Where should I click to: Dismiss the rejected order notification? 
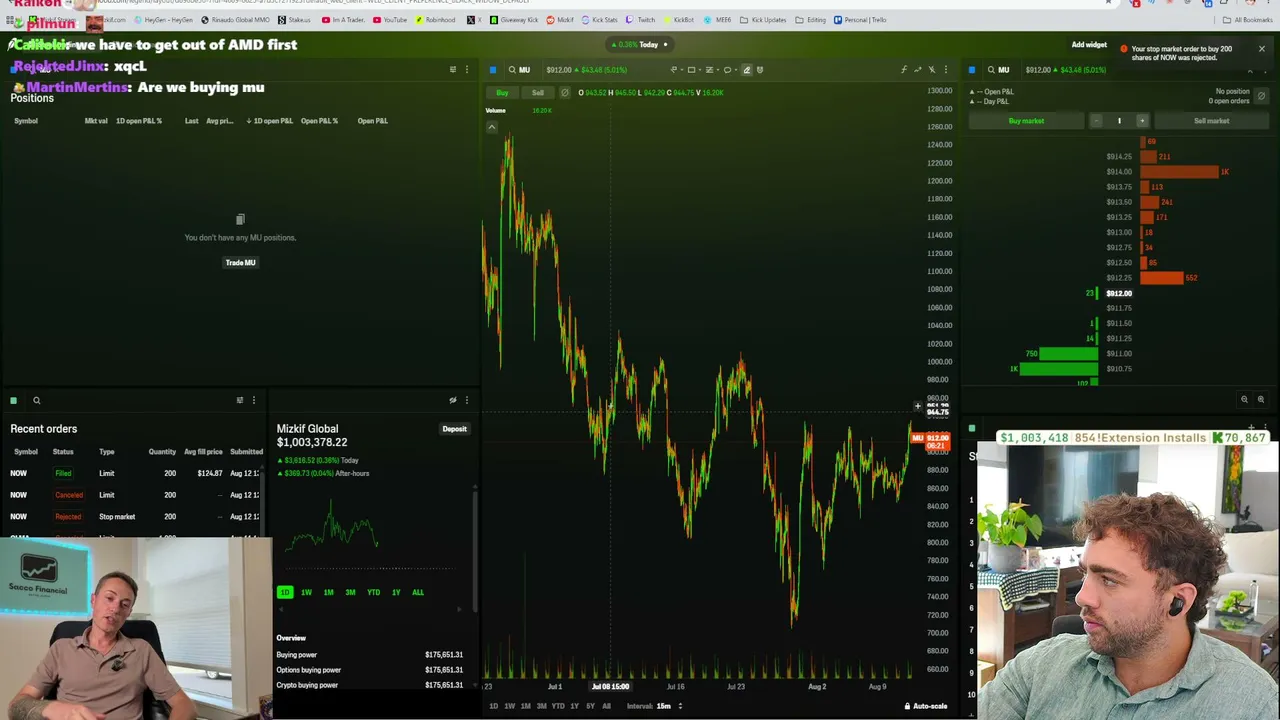(1262, 49)
